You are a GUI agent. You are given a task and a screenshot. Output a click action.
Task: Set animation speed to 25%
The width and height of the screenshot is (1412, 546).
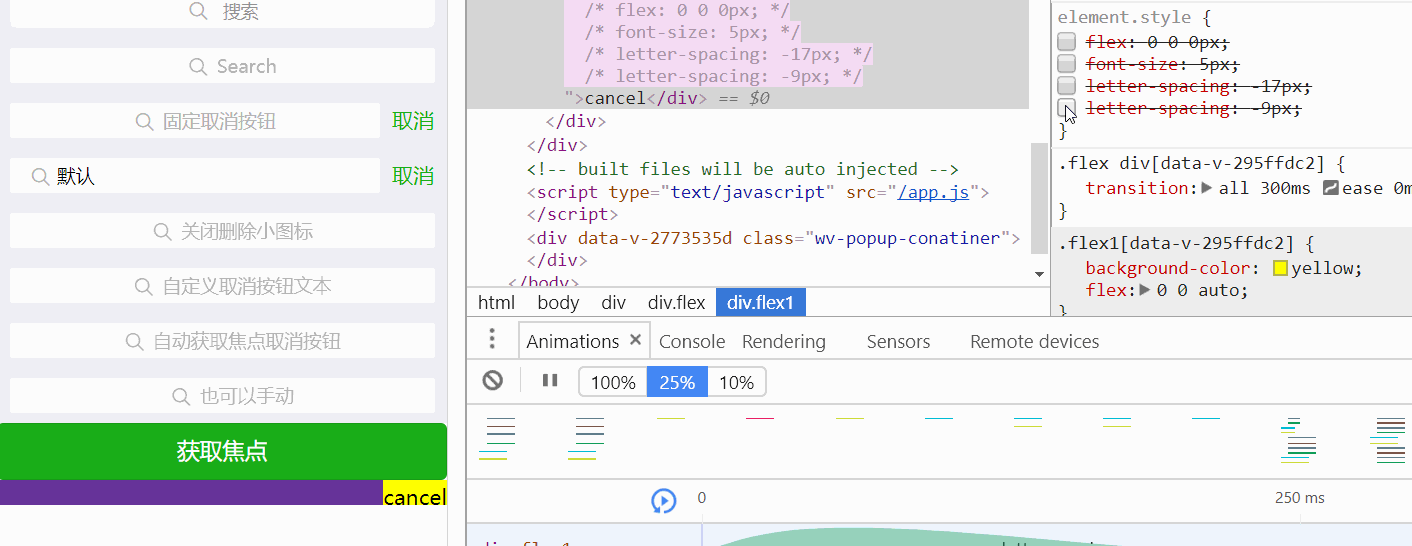[677, 382]
